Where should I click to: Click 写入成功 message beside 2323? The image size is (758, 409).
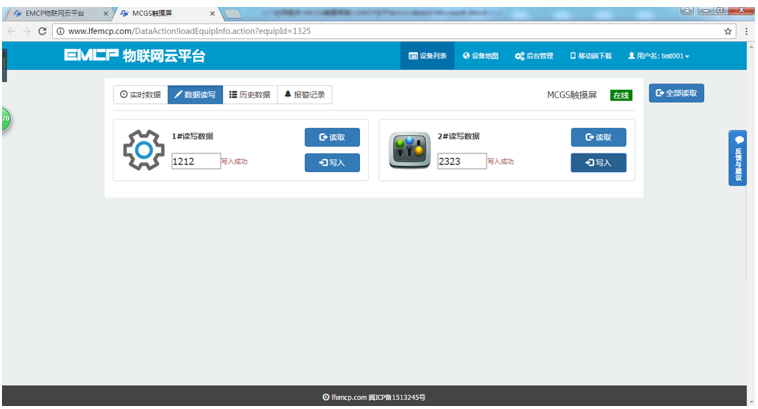[x=501, y=161]
